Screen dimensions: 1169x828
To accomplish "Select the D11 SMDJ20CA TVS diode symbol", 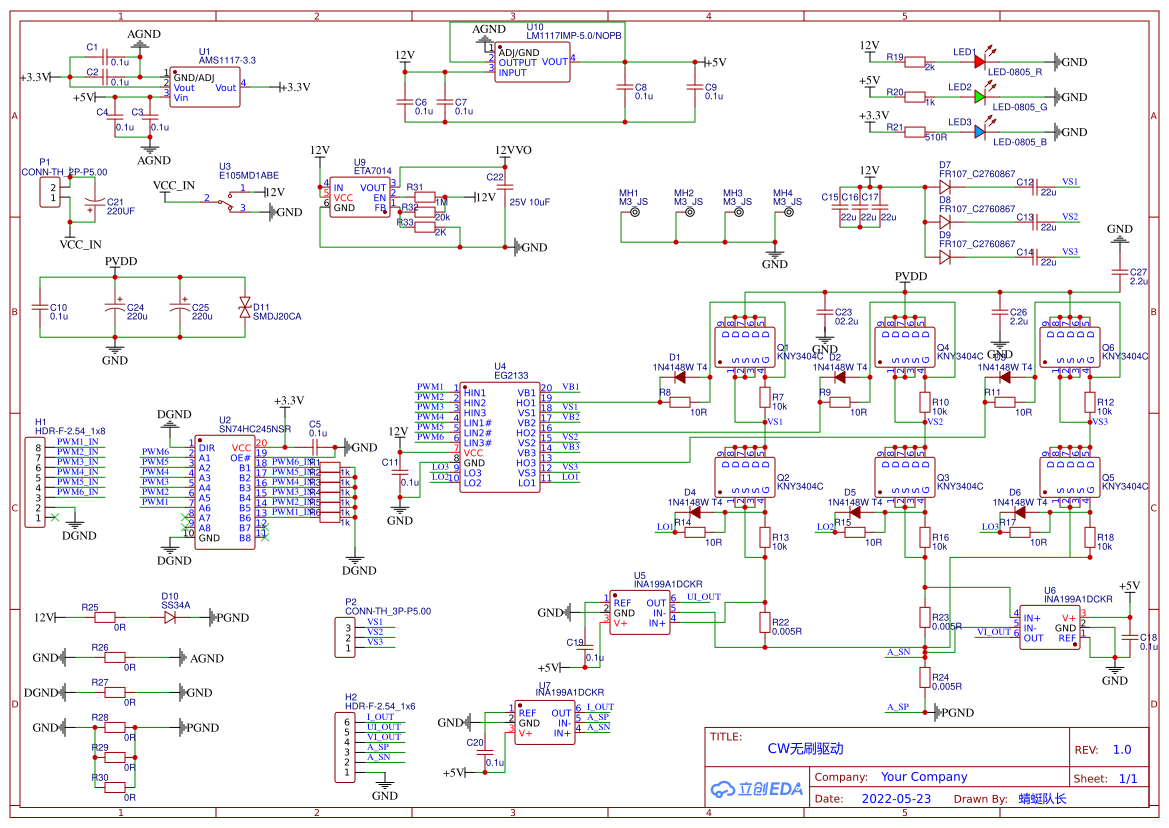I will [x=245, y=307].
